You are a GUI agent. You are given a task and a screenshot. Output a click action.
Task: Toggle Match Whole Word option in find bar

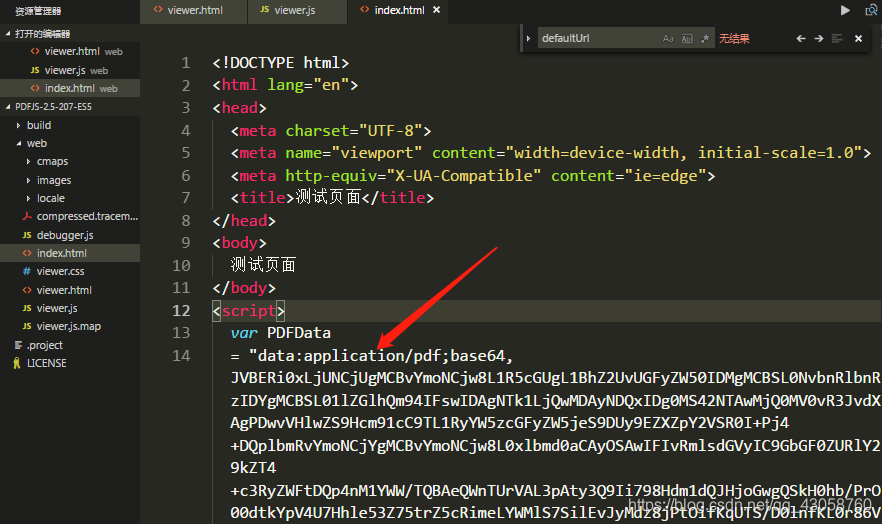(x=687, y=38)
